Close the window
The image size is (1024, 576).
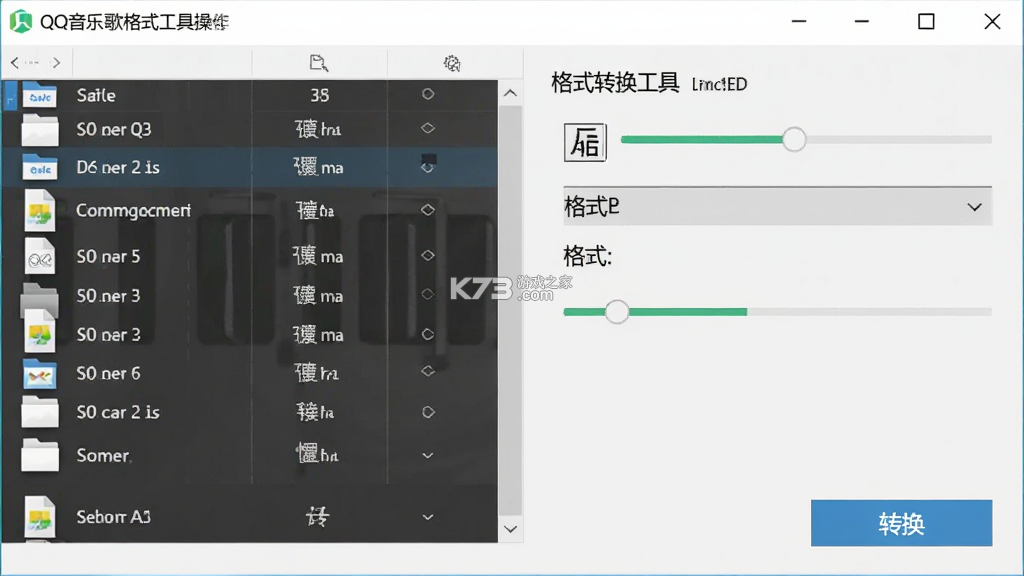[992, 22]
